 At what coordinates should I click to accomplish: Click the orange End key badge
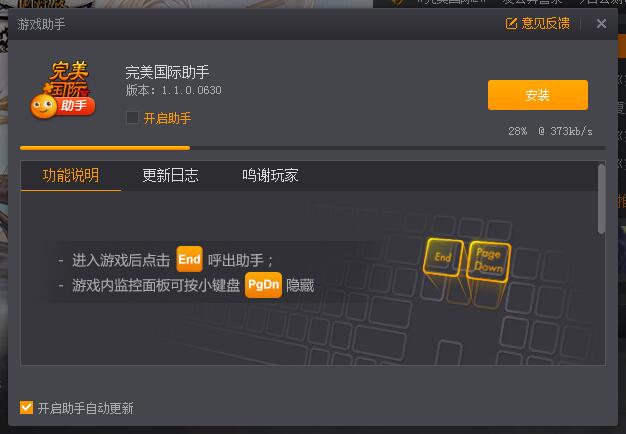pyautogui.click(x=189, y=259)
